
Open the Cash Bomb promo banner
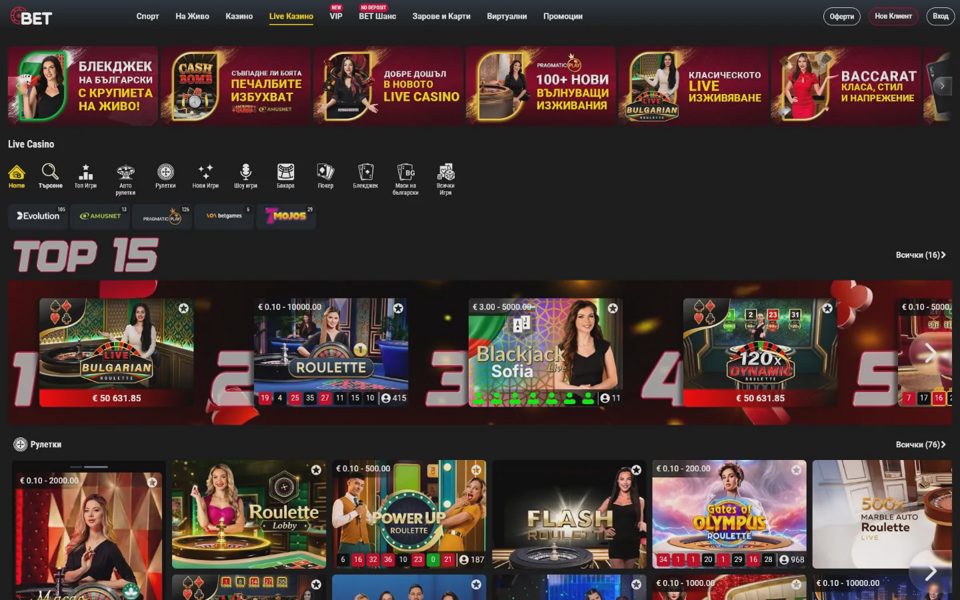click(236, 86)
